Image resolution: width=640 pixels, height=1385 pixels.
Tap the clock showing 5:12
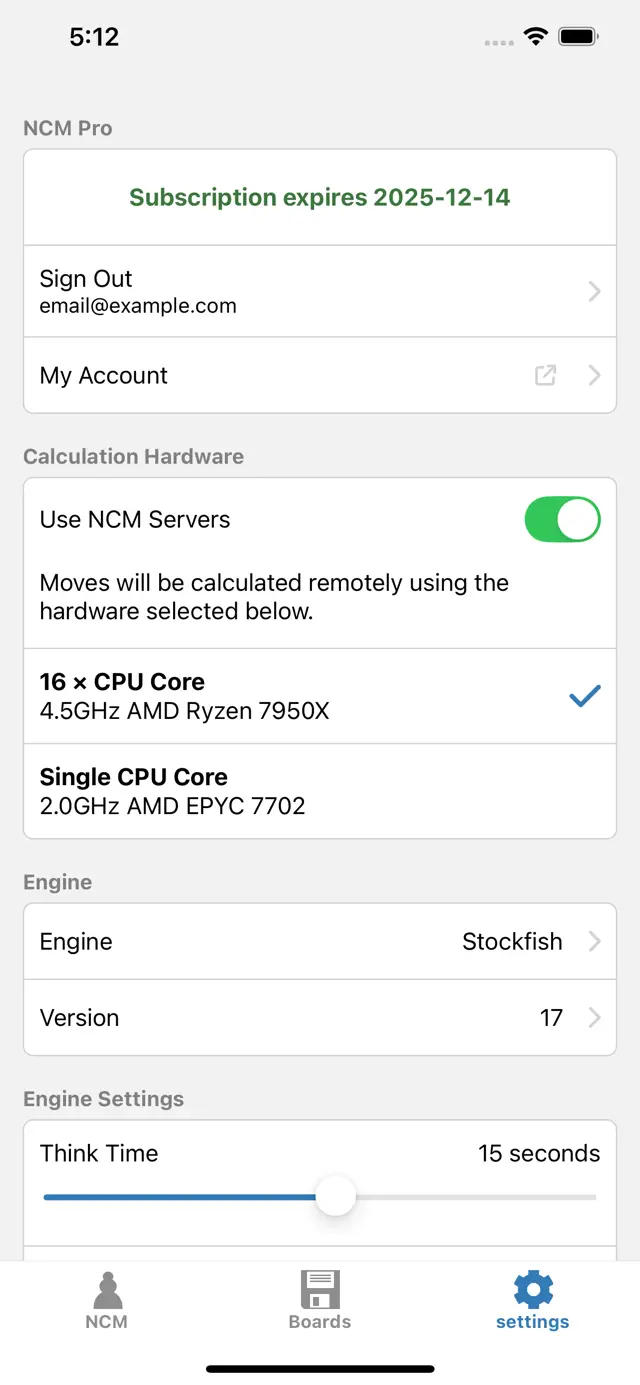(96, 36)
